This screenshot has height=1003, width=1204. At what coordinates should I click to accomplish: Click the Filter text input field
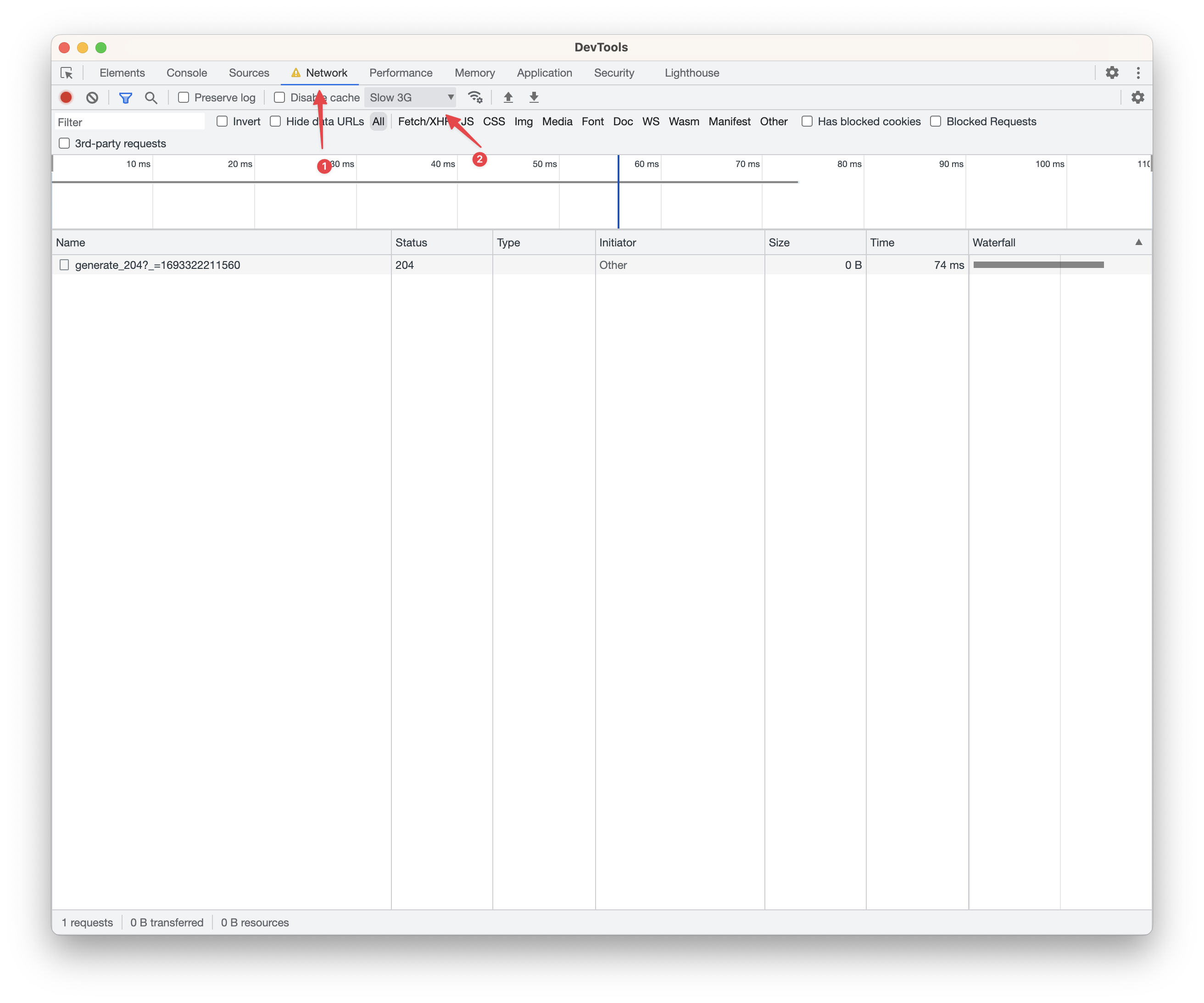[x=129, y=122]
